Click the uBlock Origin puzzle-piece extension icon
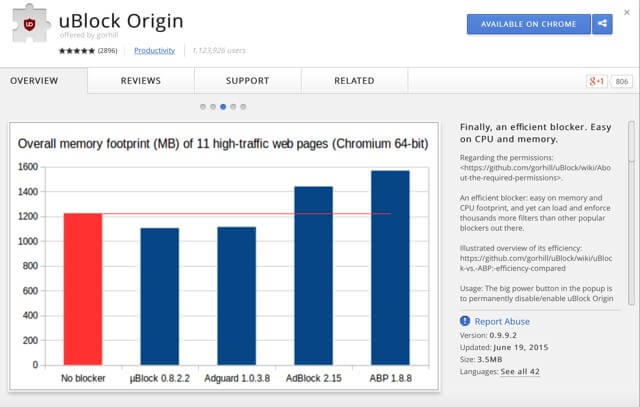The width and height of the screenshot is (640, 407). point(31,24)
